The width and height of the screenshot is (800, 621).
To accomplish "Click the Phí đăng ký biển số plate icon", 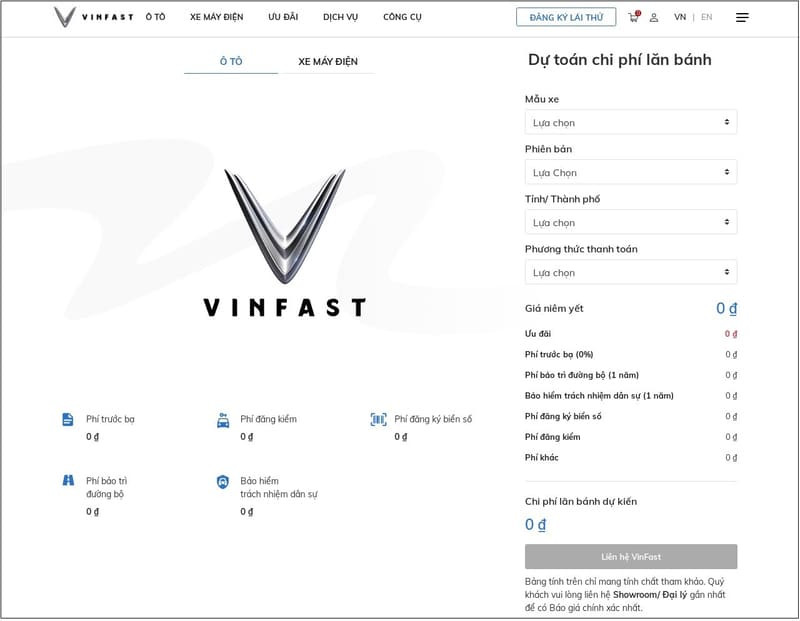I will tap(378, 419).
